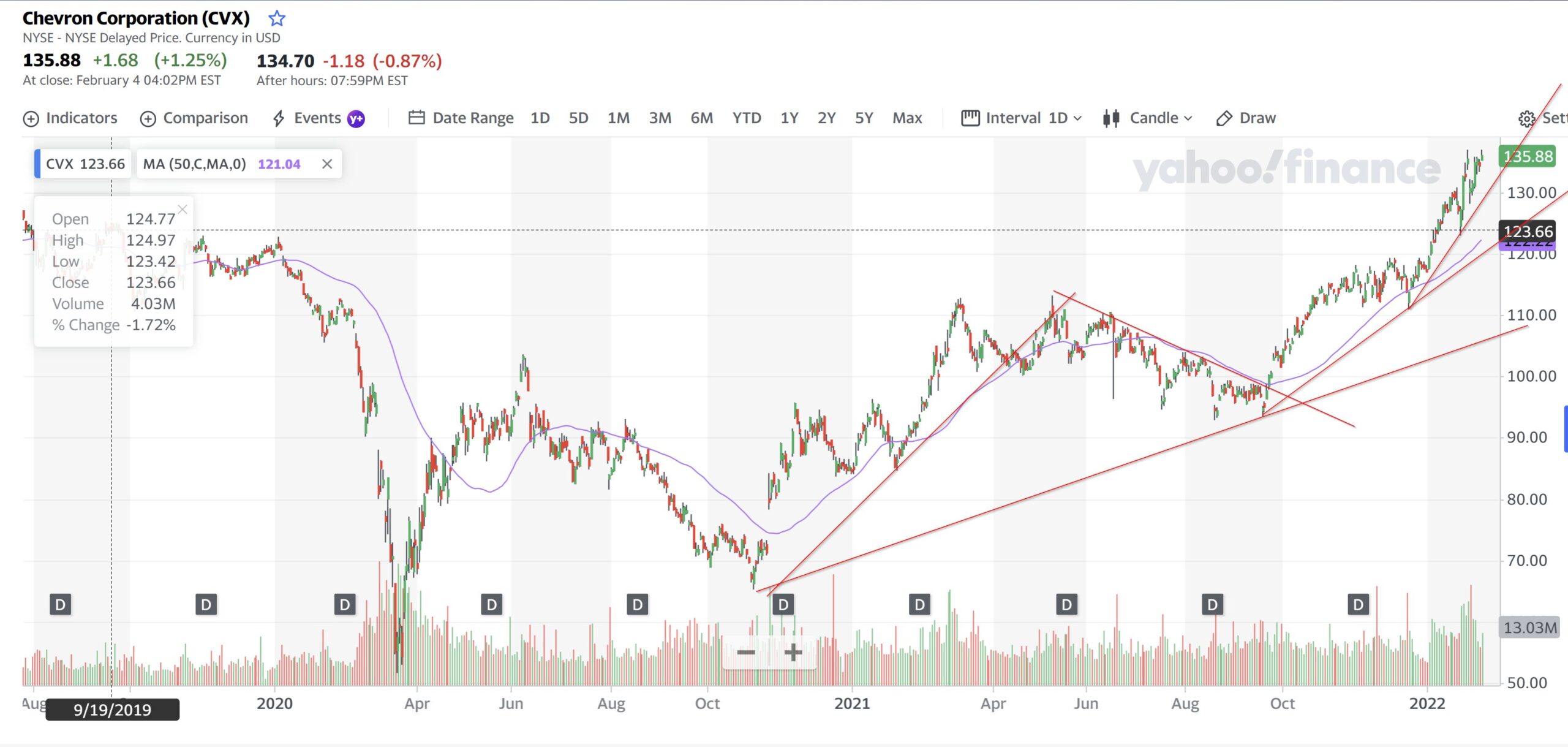The image size is (1568, 747).
Task: Click the Indicators plus circle icon
Action: [31, 119]
